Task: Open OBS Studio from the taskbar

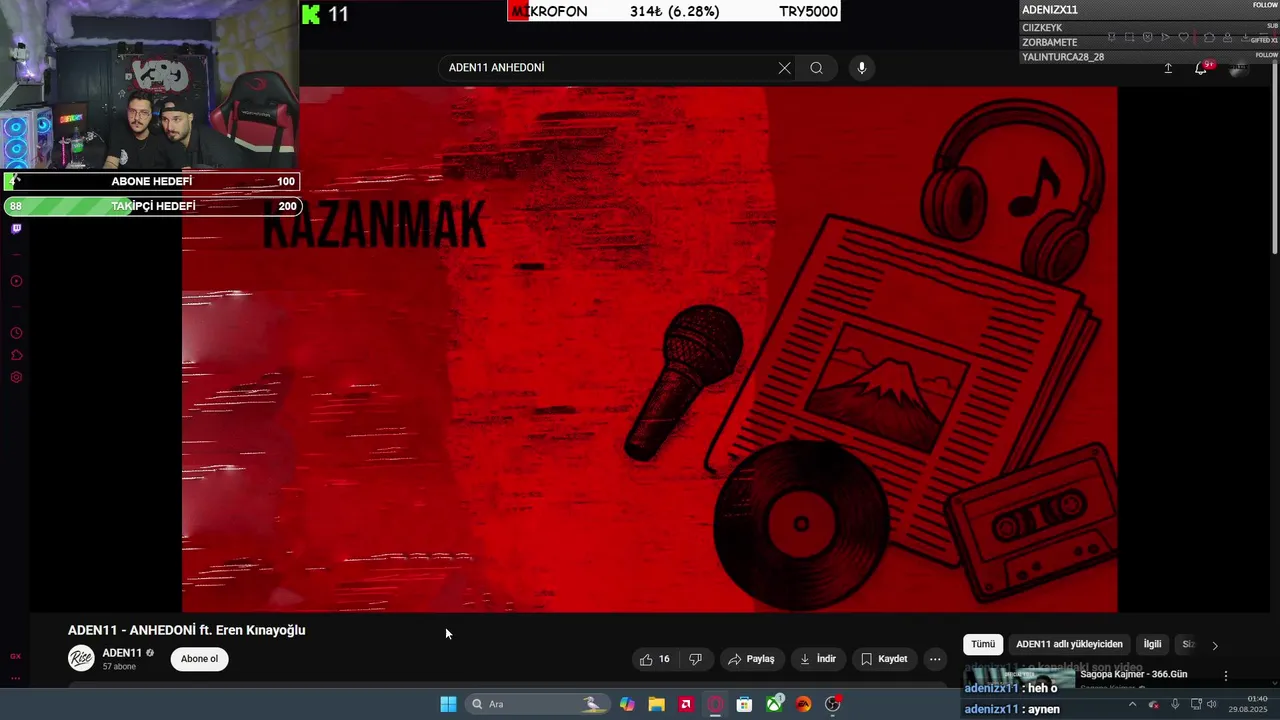Action: 833,704
